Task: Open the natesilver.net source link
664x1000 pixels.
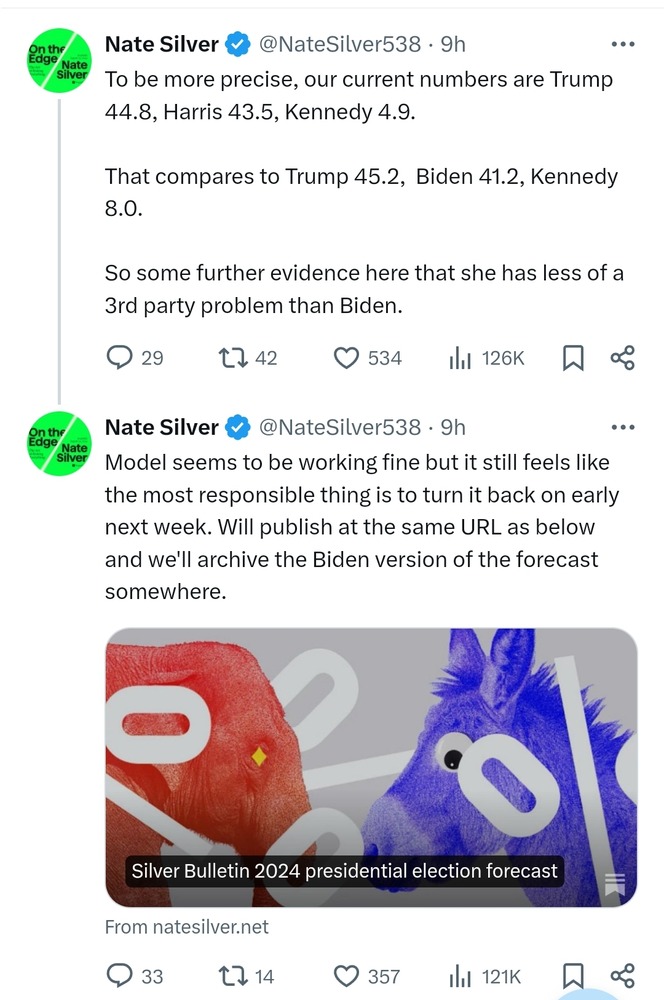Action: (187, 927)
